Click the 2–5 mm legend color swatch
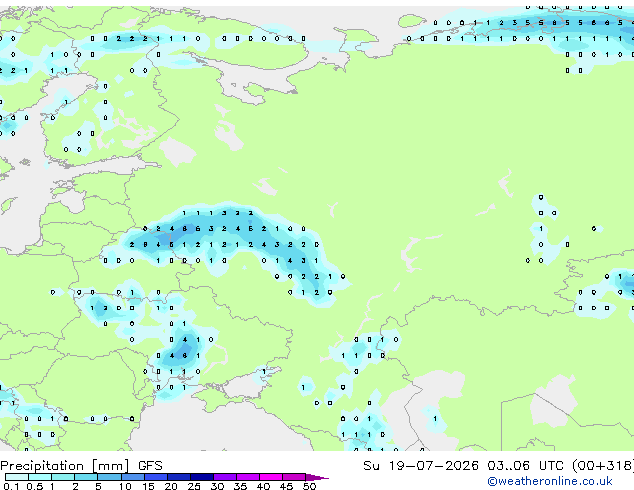This screenshot has width=634, height=490. point(86,477)
